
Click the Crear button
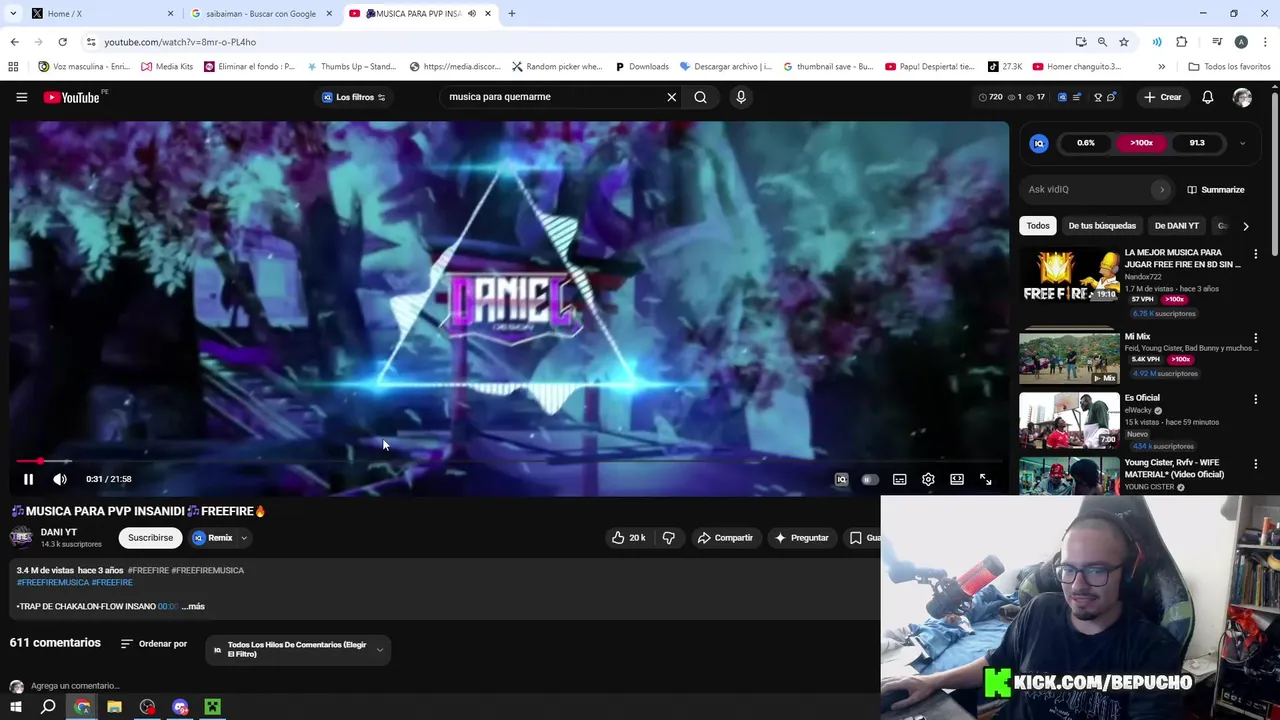[1163, 97]
